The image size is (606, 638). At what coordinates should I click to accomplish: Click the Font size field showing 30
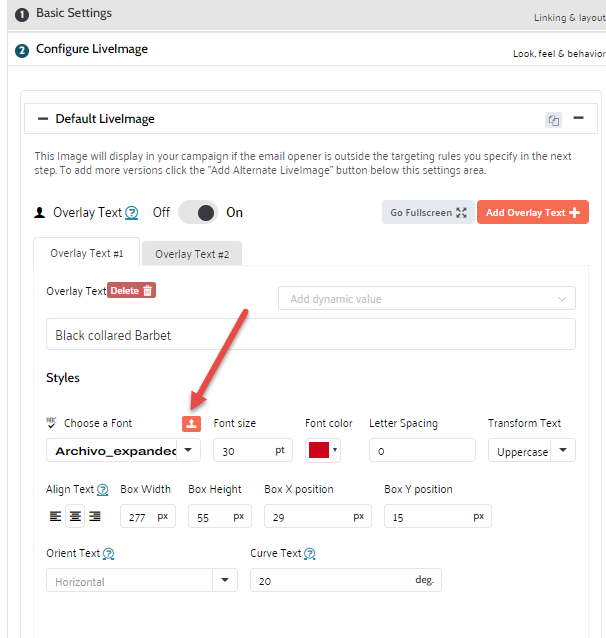(x=253, y=450)
